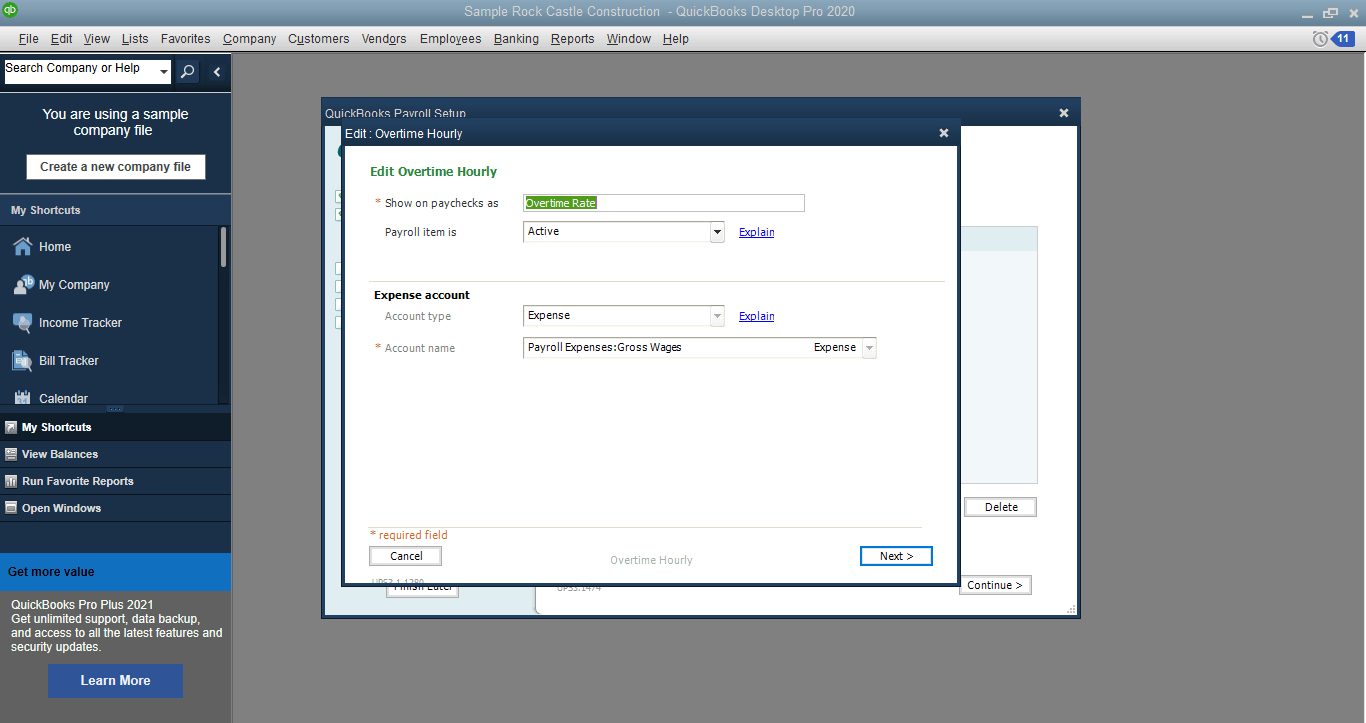Open the Account type dropdown arrow
This screenshot has width=1366, height=723.
(x=717, y=316)
